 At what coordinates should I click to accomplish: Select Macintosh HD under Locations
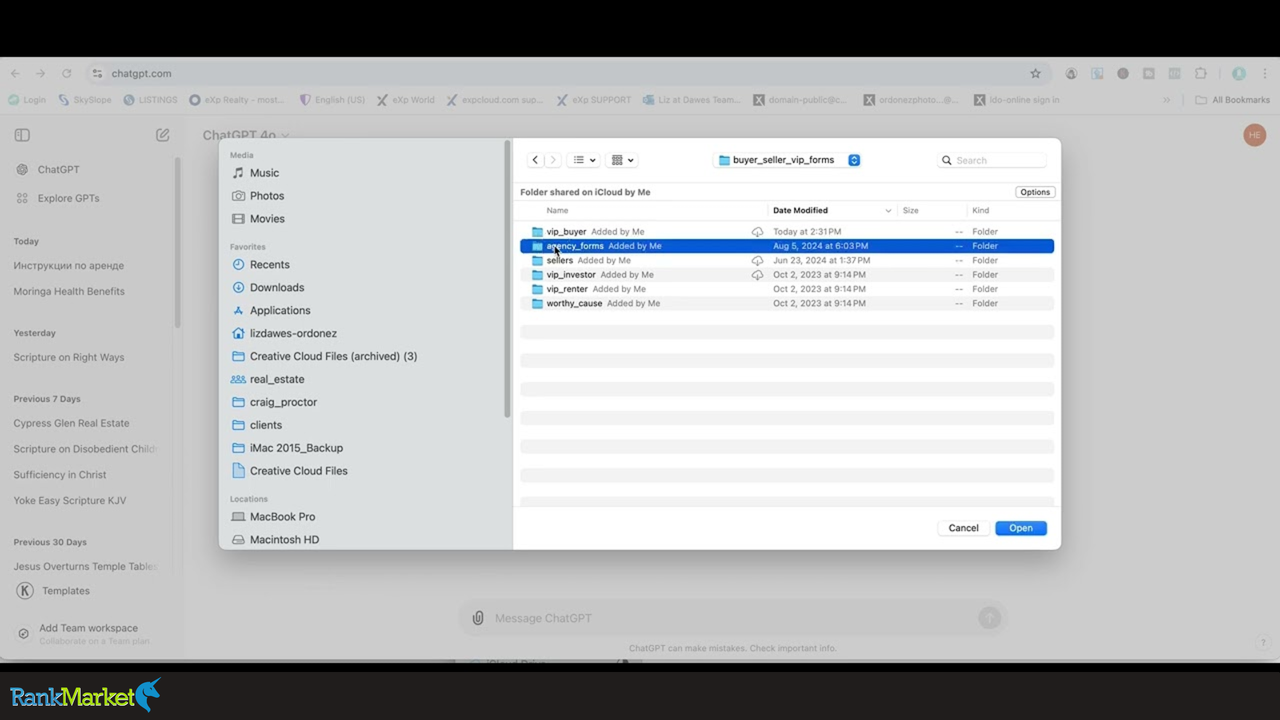pos(275,540)
